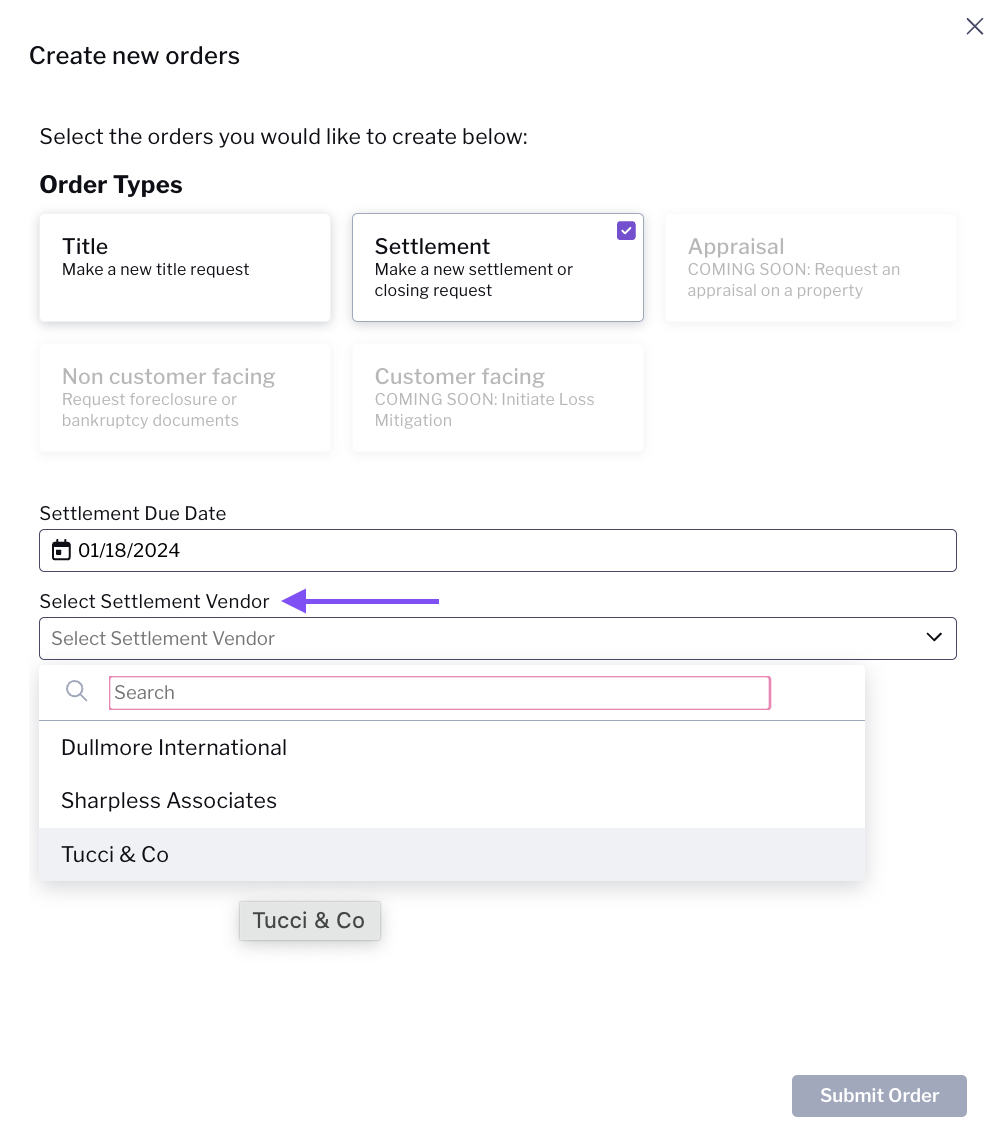
Task: Focus the vendor Search field
Action: pyautogui.click(x=439, y=692)
